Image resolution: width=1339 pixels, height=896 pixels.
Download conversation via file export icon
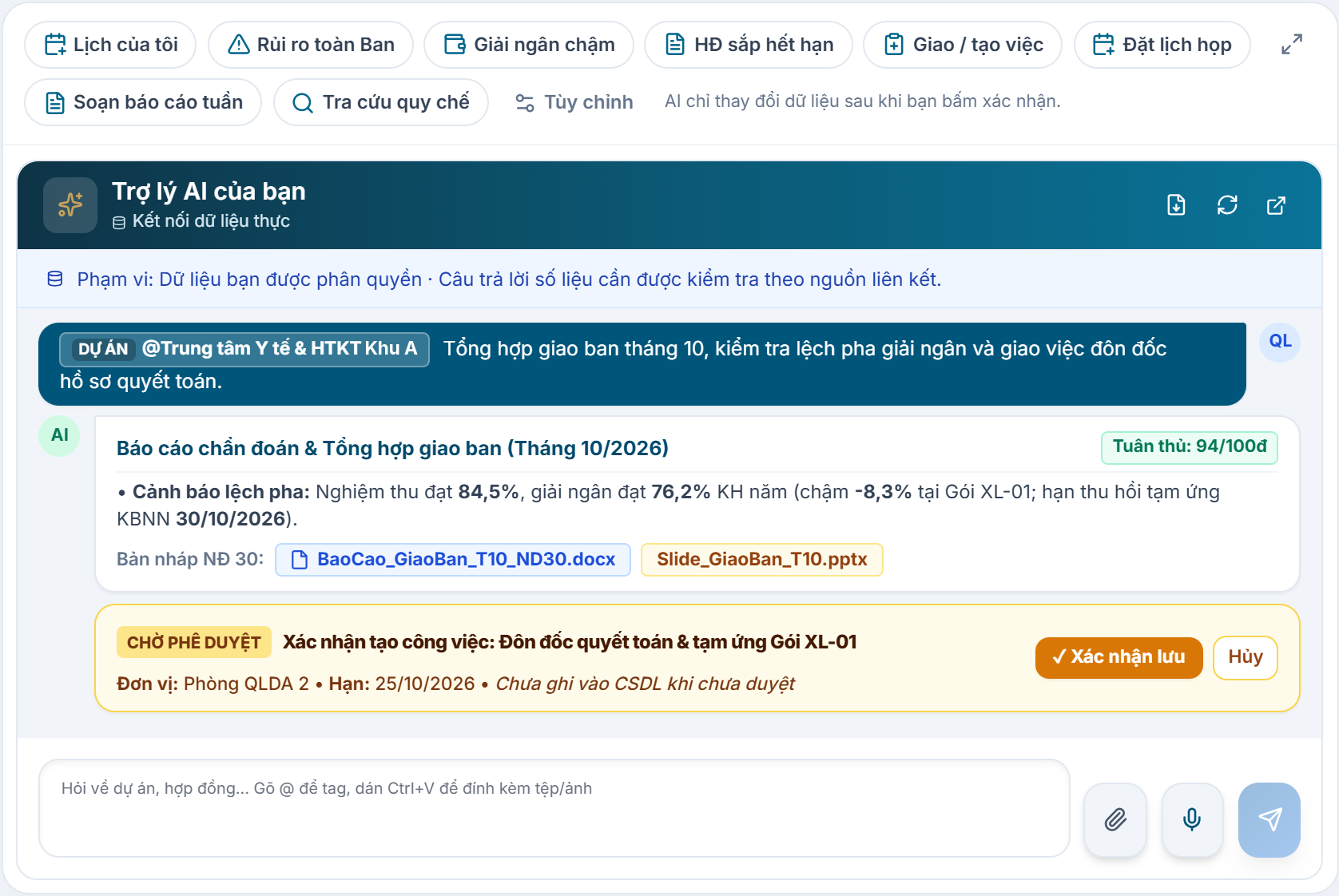(x=1176, y=205)
